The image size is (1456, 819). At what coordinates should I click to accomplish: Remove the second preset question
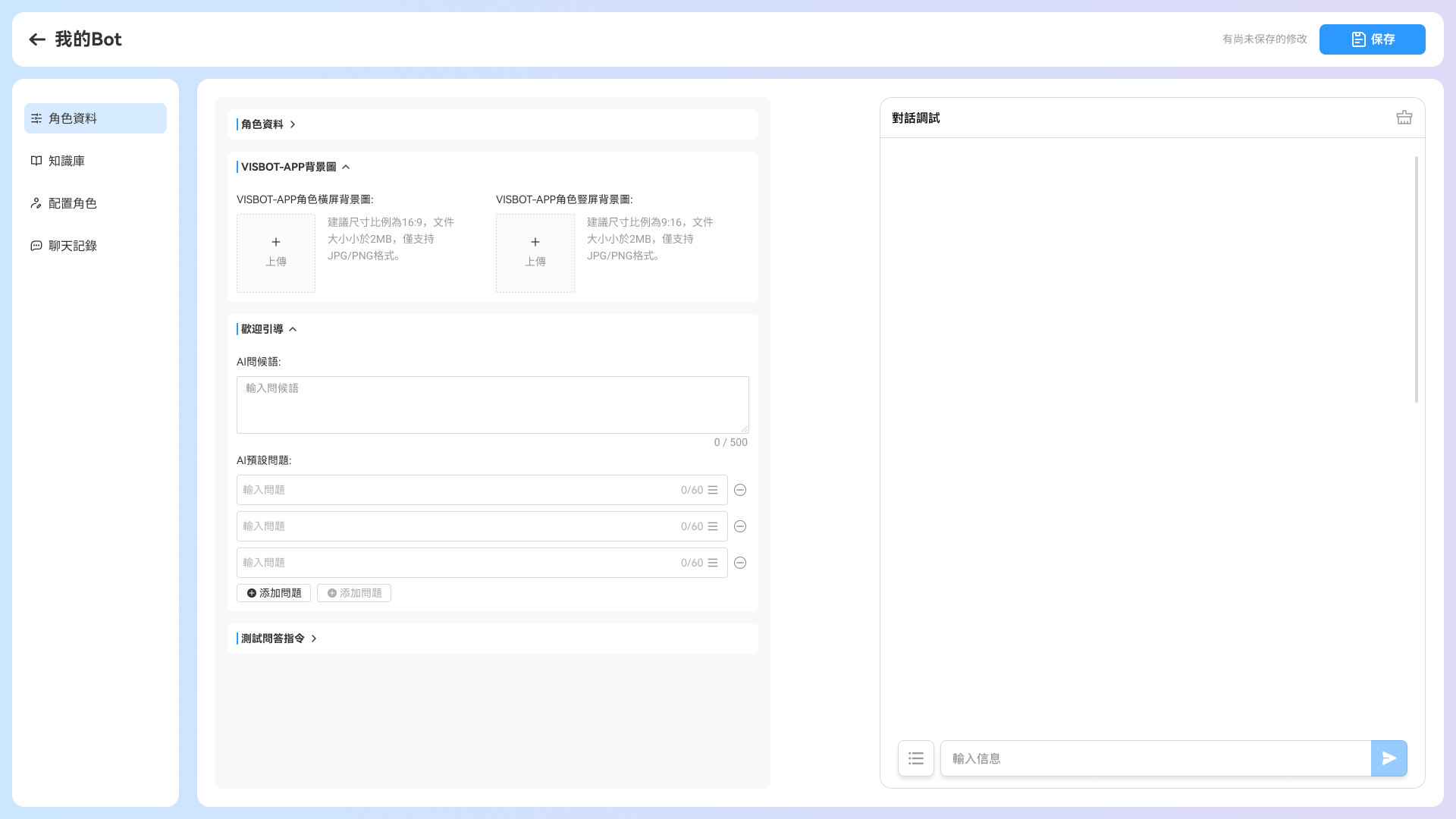(740, 526)
